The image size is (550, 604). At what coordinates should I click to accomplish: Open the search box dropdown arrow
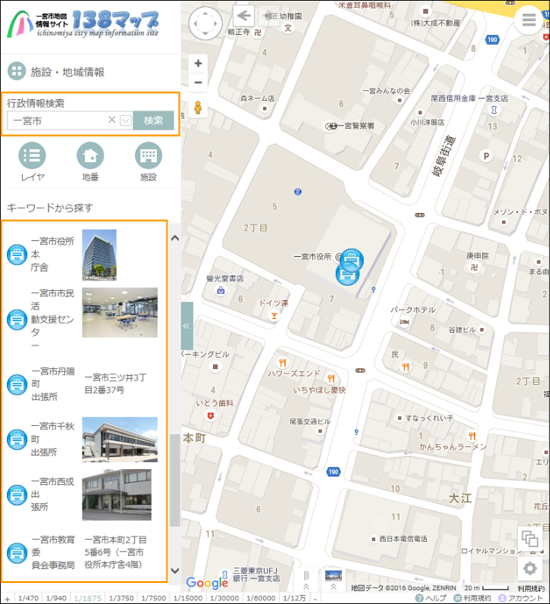126,121
